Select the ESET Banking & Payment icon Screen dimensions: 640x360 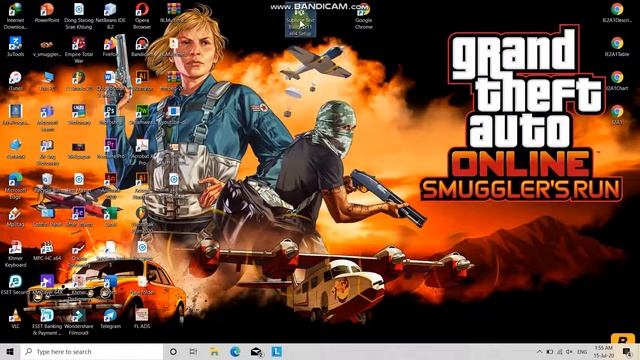[47, 322]
